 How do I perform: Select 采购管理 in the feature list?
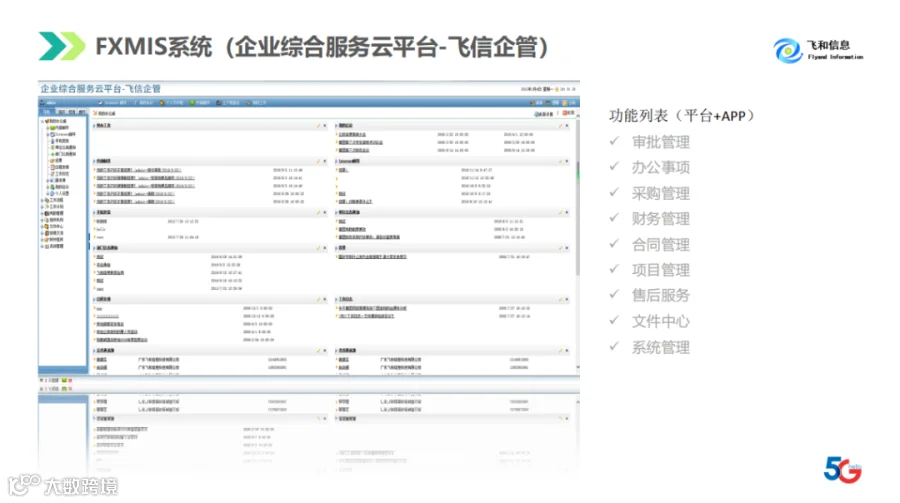[x=661, y=193]
